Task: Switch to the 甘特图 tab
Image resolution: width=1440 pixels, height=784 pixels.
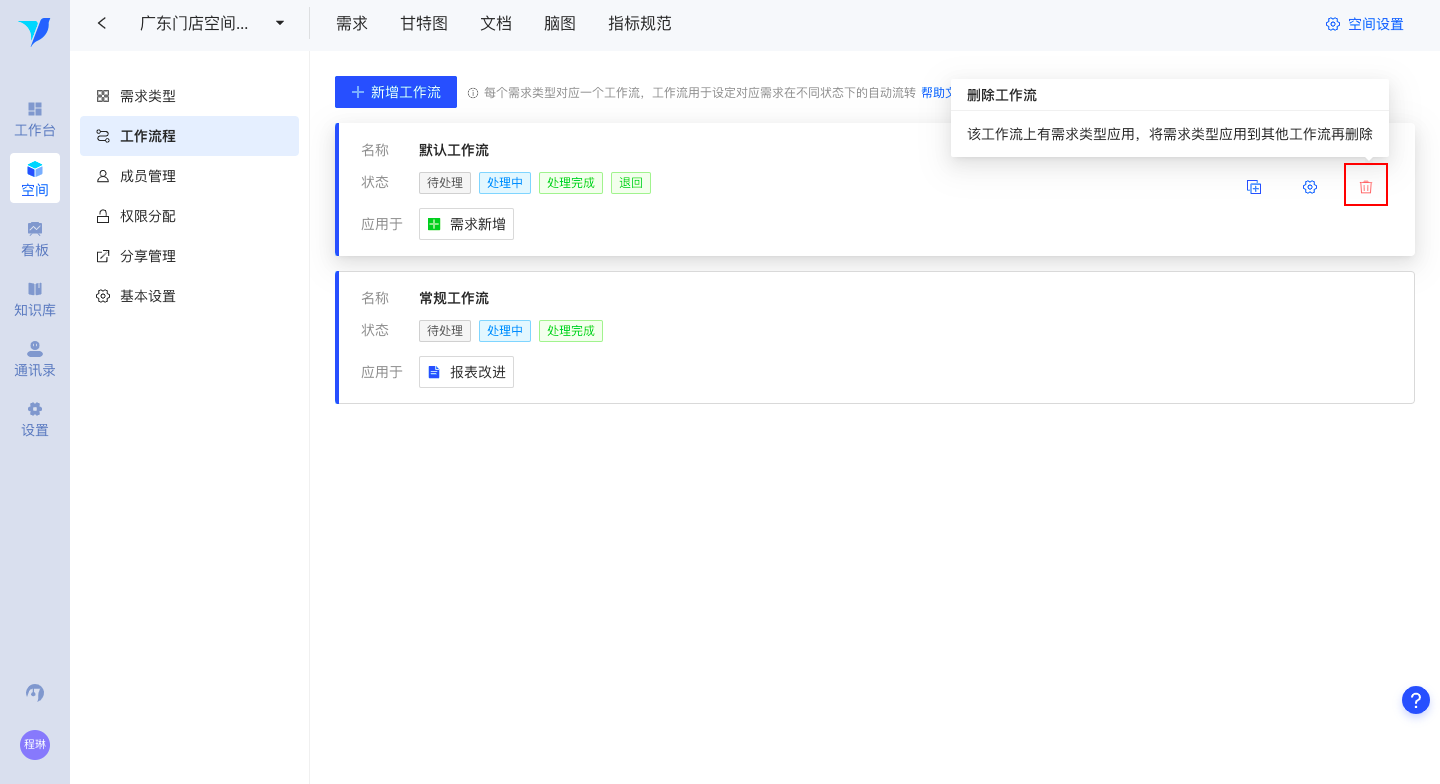Action: pyautogui.click(x=424, y=23)
